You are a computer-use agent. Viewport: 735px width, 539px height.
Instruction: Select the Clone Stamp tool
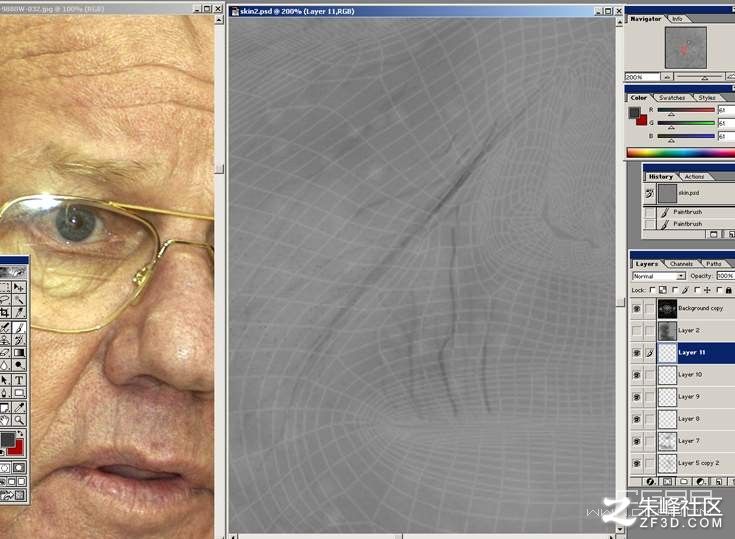point(5,340)
